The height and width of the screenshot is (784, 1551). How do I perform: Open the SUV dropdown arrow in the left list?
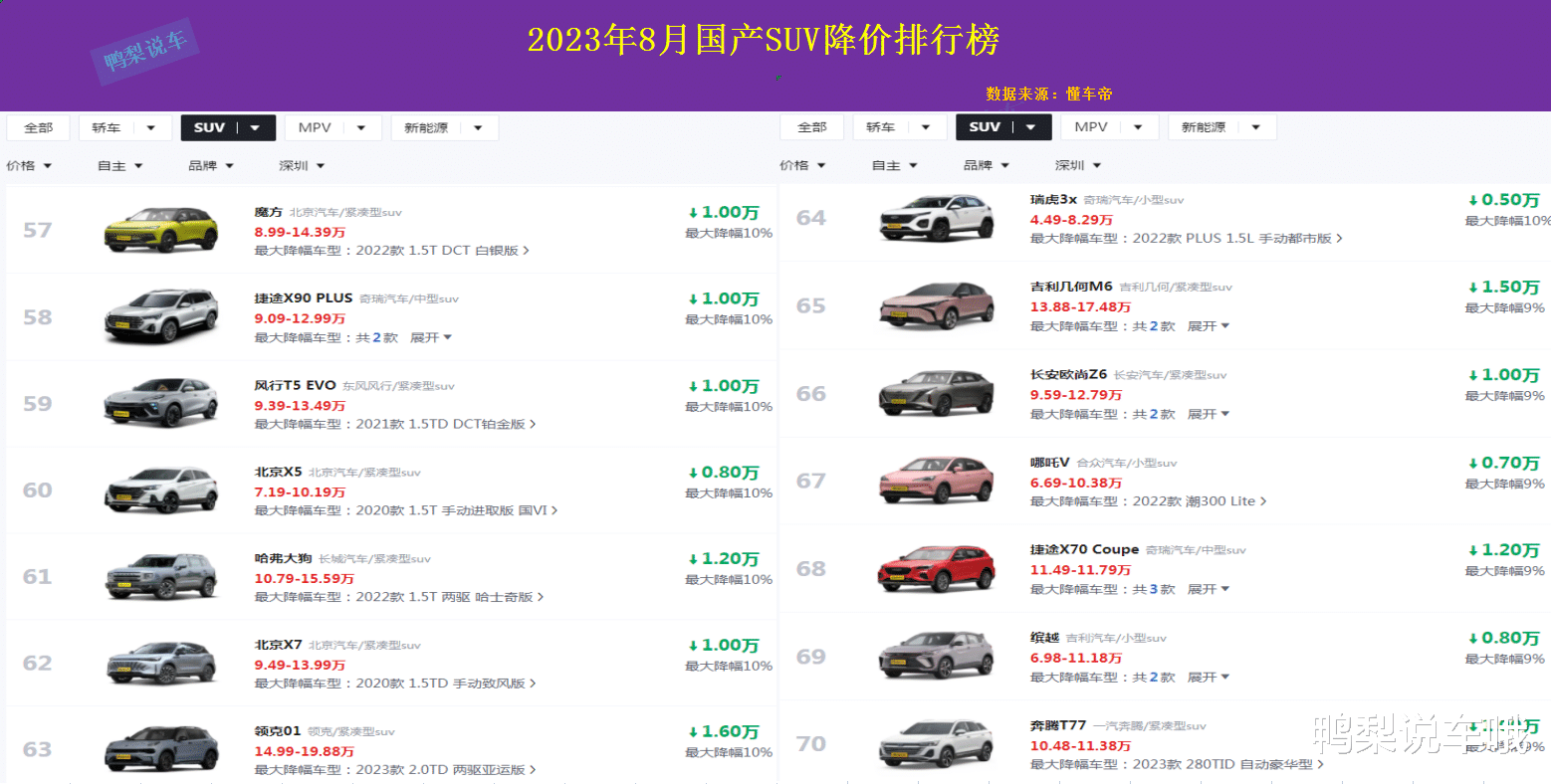pos(256,127)
